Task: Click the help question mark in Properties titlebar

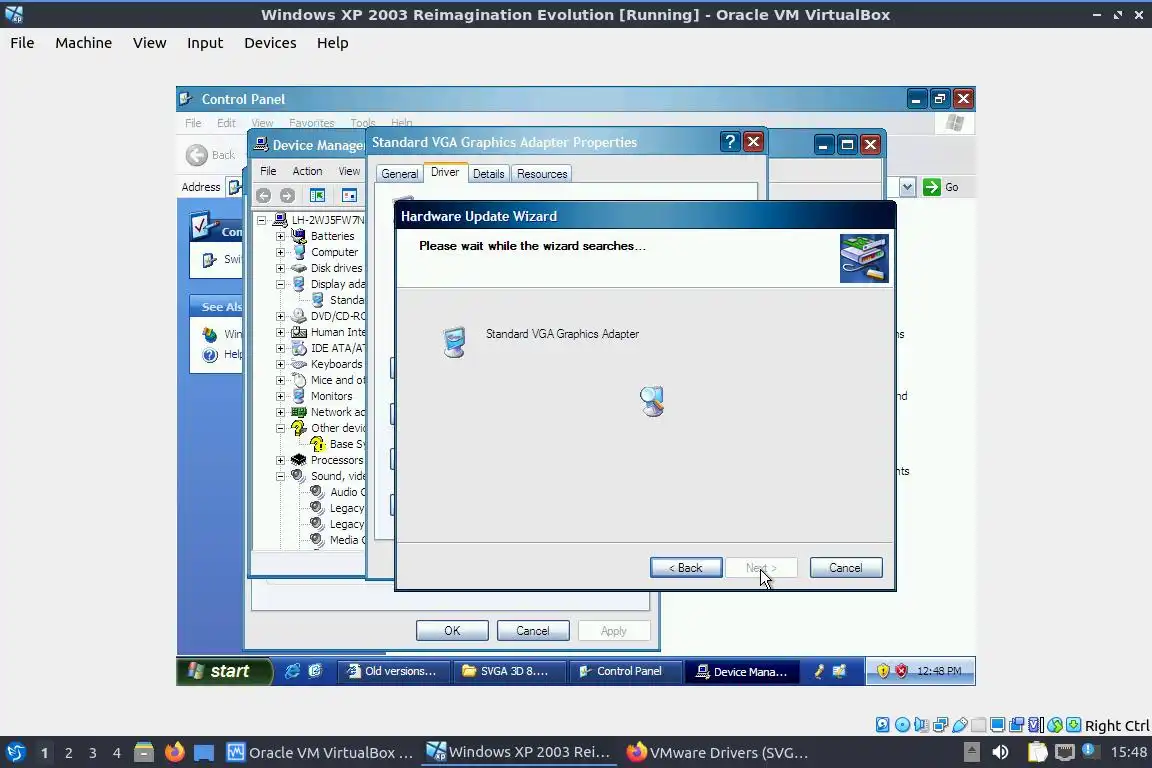Action: click(730, 142)
